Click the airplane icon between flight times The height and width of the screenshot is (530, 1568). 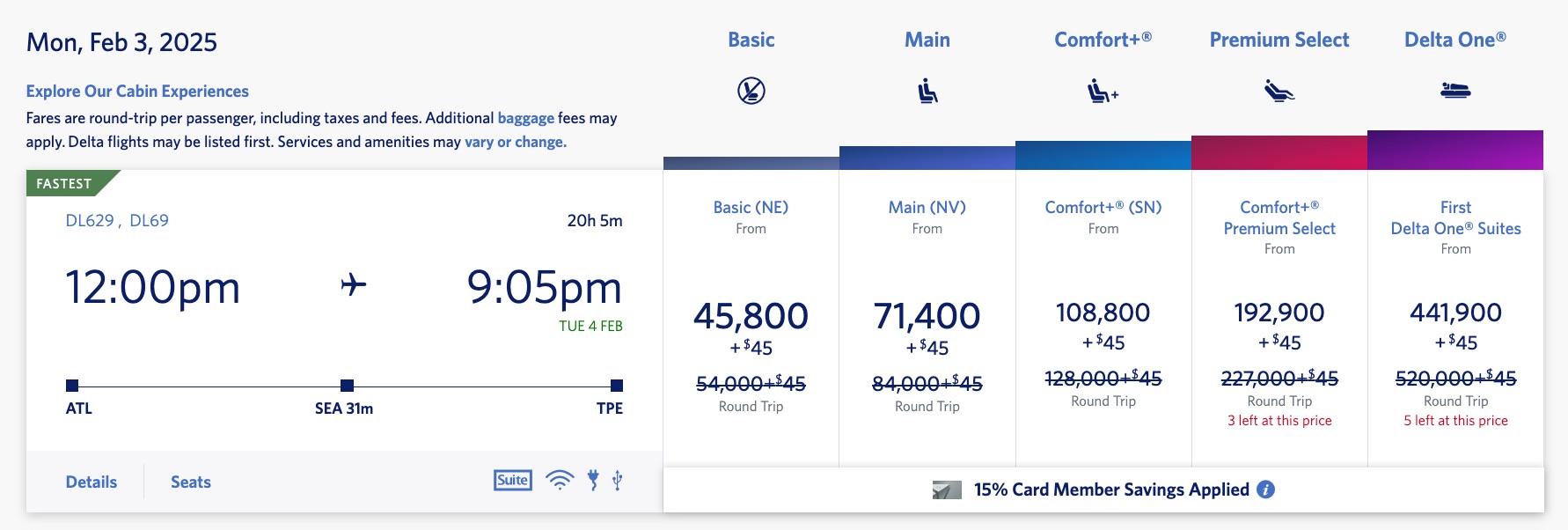pos(354,284)
